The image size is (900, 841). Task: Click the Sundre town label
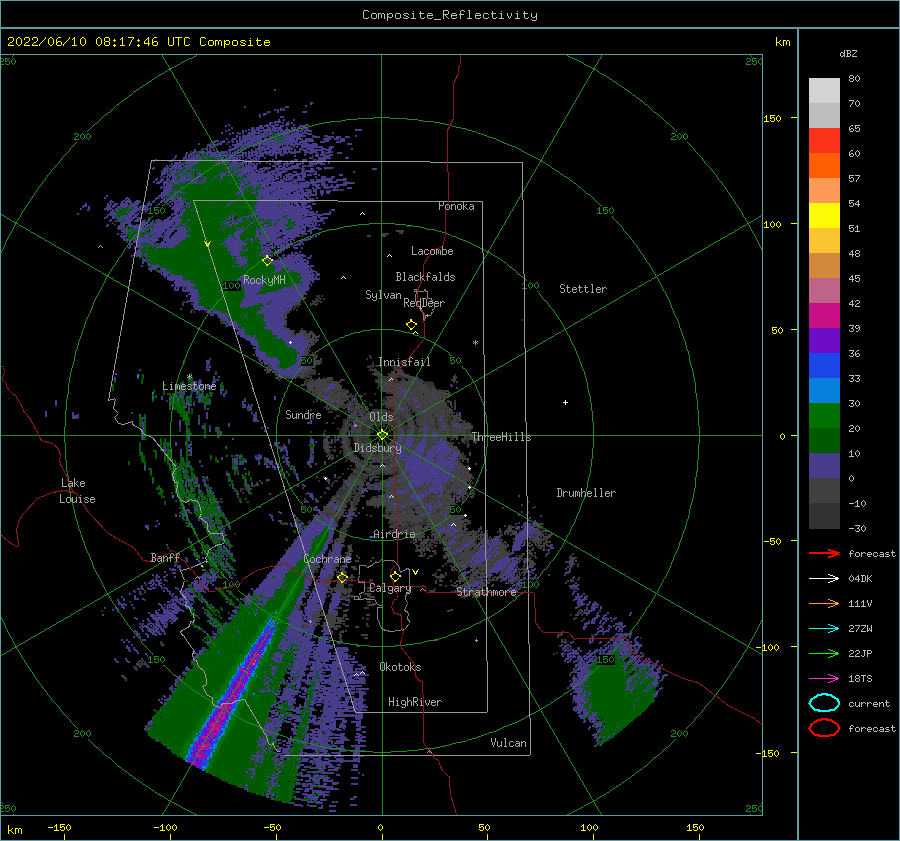coord(303,415)
